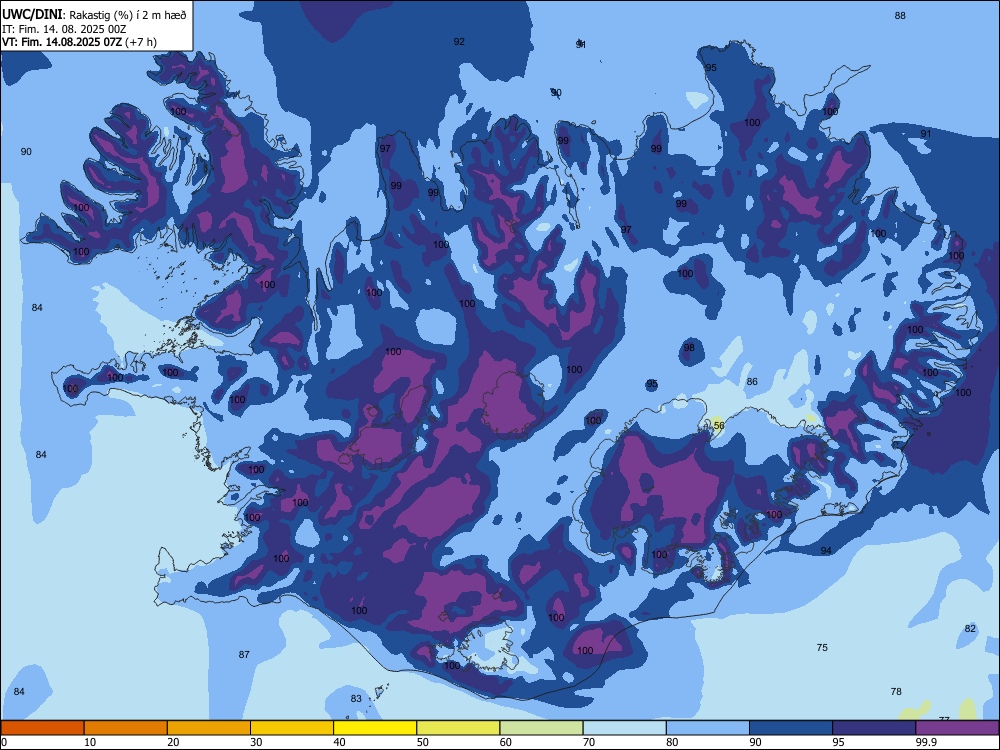Click the dark orange 0–10 legend swatch
1000x750 pixels.
point(42,728)
